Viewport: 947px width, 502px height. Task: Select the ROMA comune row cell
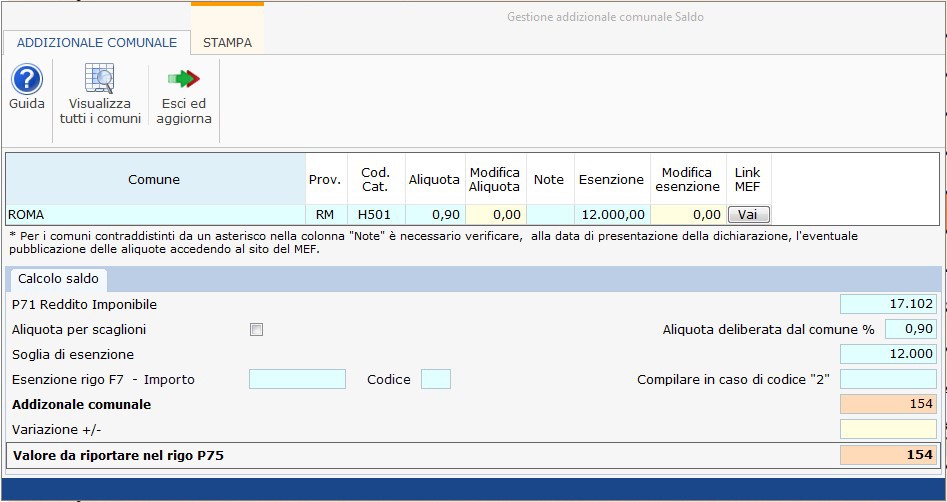click(x=155, y=214)
